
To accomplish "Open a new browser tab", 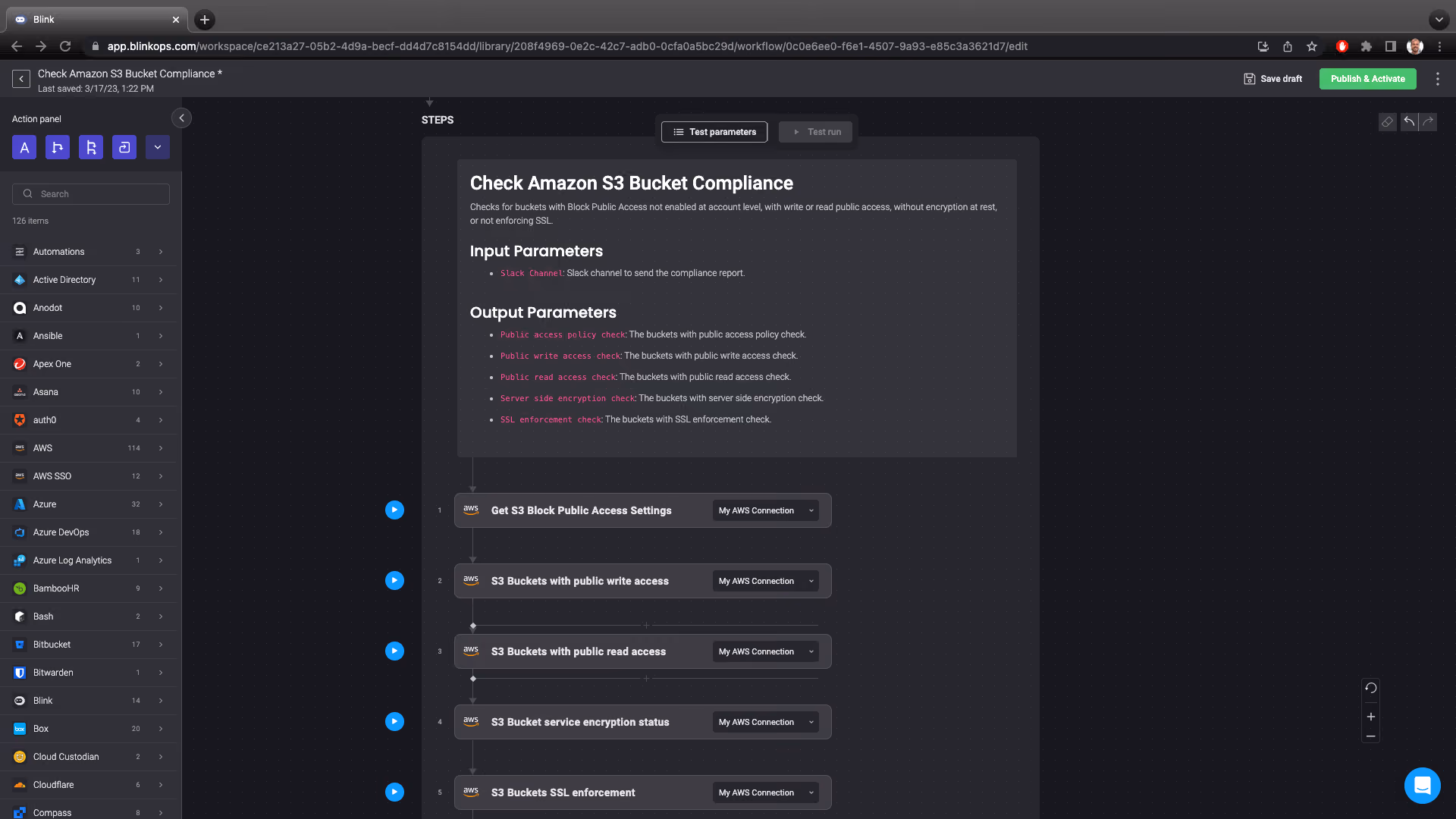I will [205, 20].
